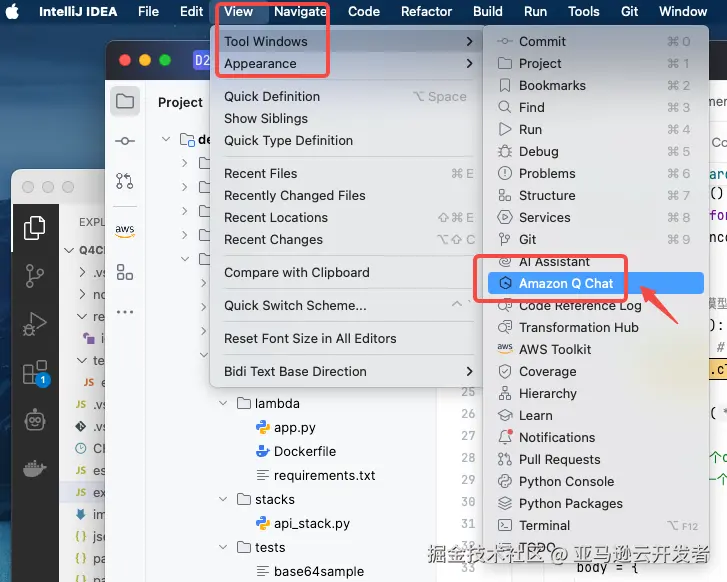The height and width of the screenshot is (582, 727).
Task: Click the Explorer files icon in VS Code window
Action: click(35, 228)
